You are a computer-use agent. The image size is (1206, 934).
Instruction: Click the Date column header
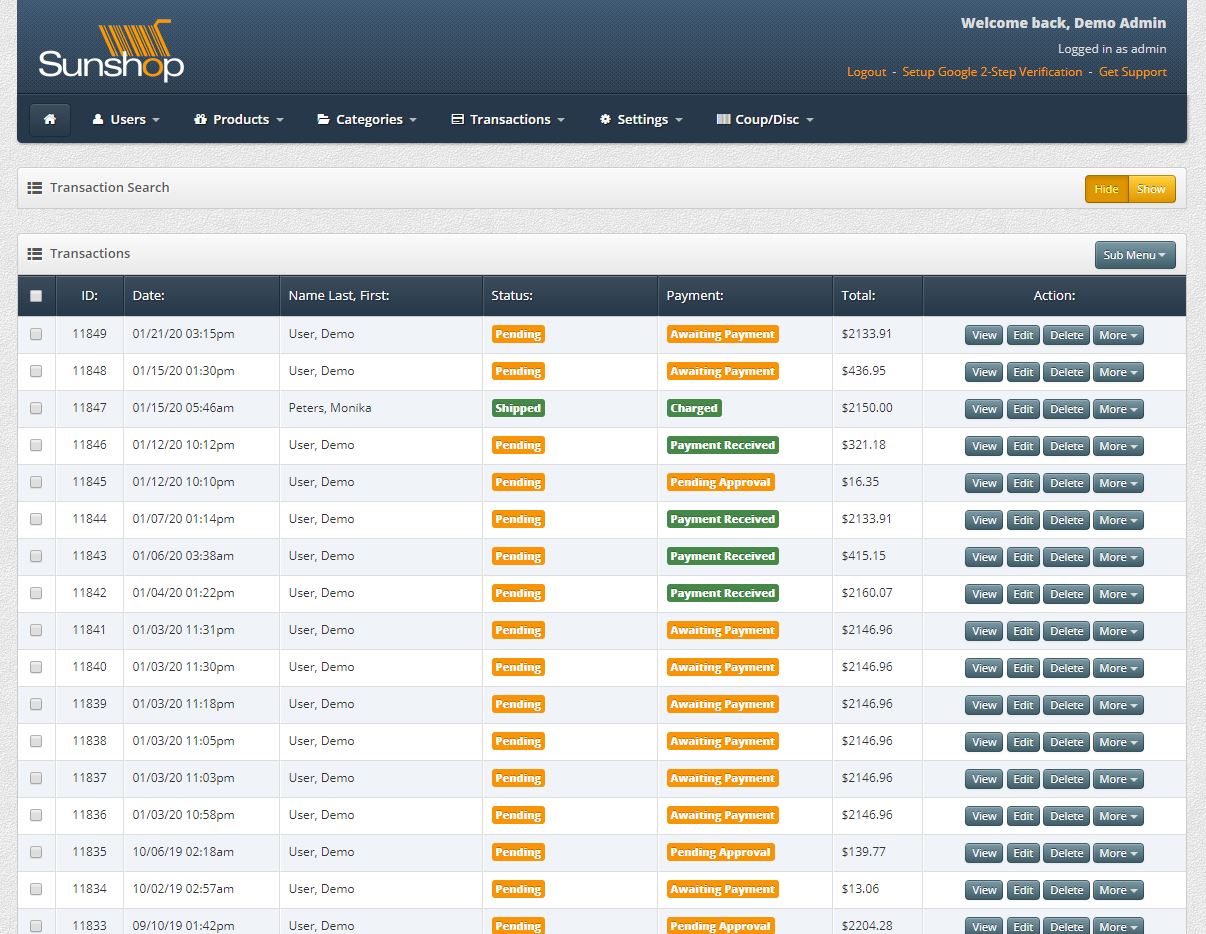(148, 296)
